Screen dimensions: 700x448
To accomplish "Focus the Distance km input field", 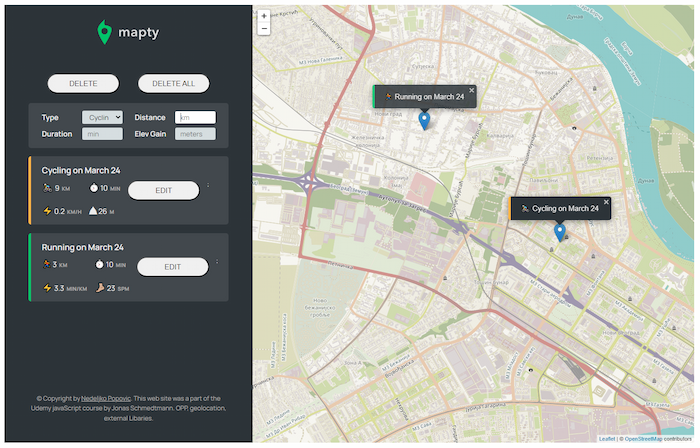I will 195,117.
